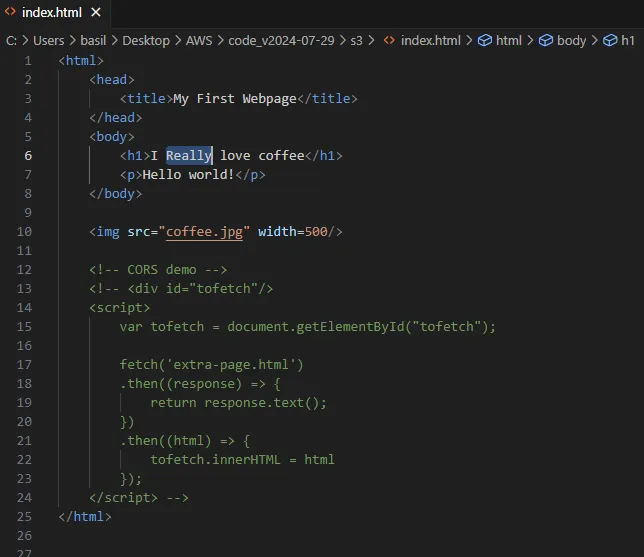Click the word coffee in h1
Viewport: 644px width, 557px height.
point(281,156)
